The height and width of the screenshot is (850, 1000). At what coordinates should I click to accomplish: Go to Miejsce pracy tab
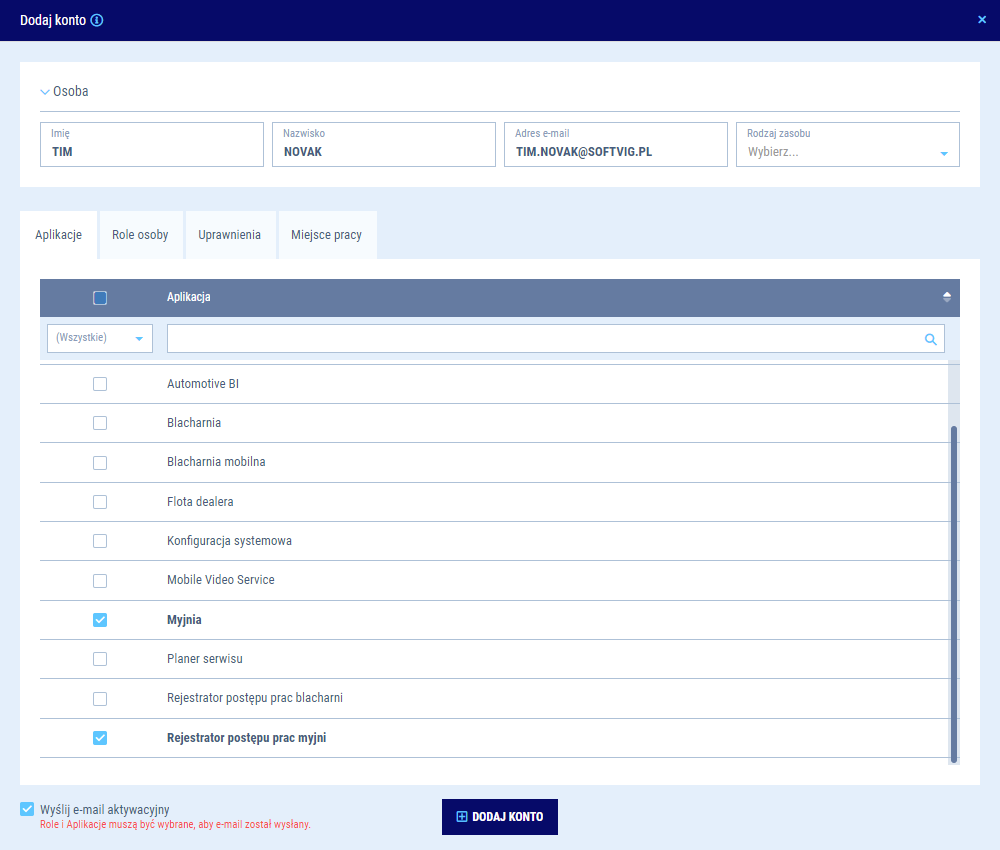tap(326, 235)
